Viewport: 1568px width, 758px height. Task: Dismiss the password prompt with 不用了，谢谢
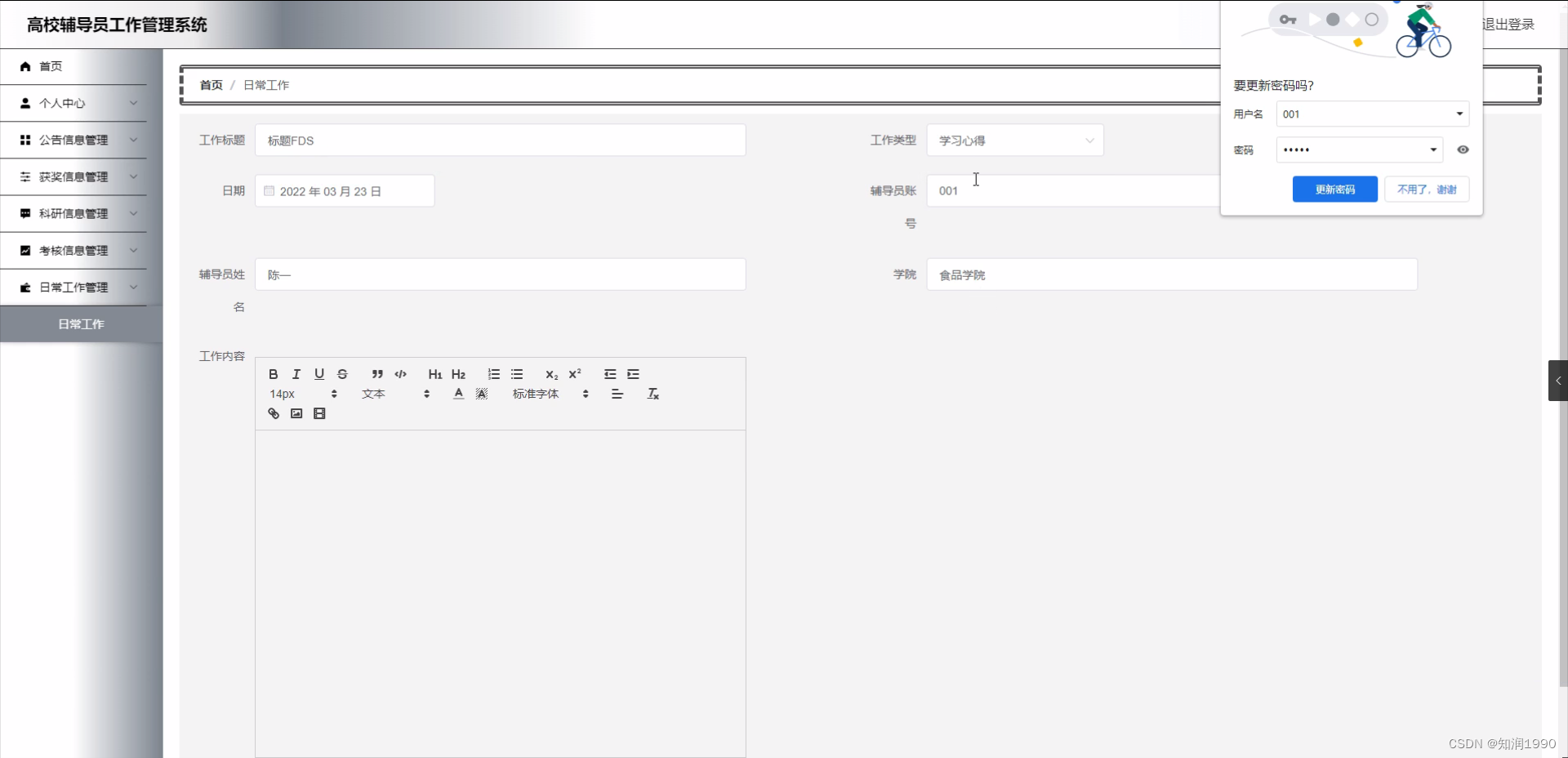1427,189
